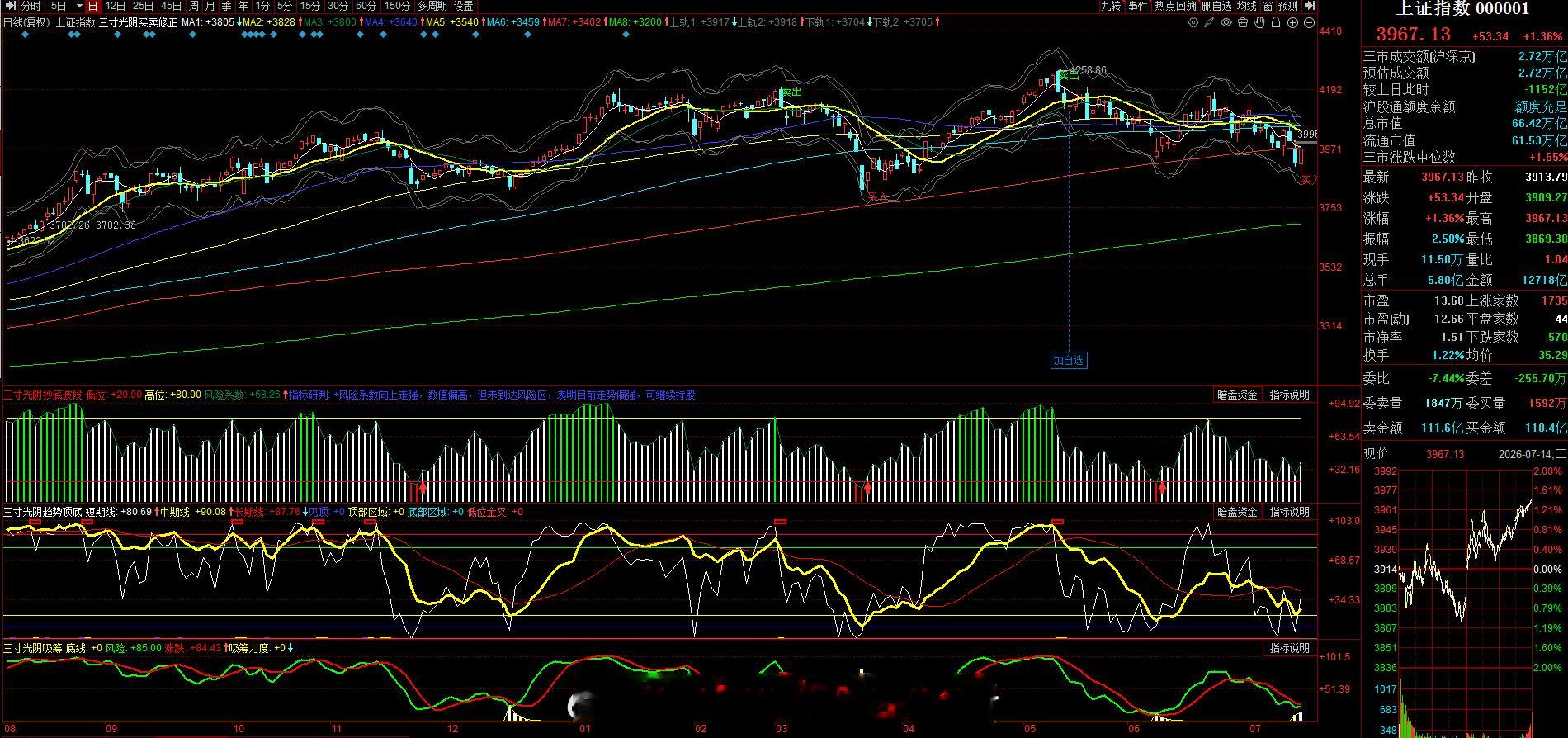Switch to the 5日 period tab
The width and height of the screenshot is (1568, 738).
pyautogui.click(x=59, y=6)
